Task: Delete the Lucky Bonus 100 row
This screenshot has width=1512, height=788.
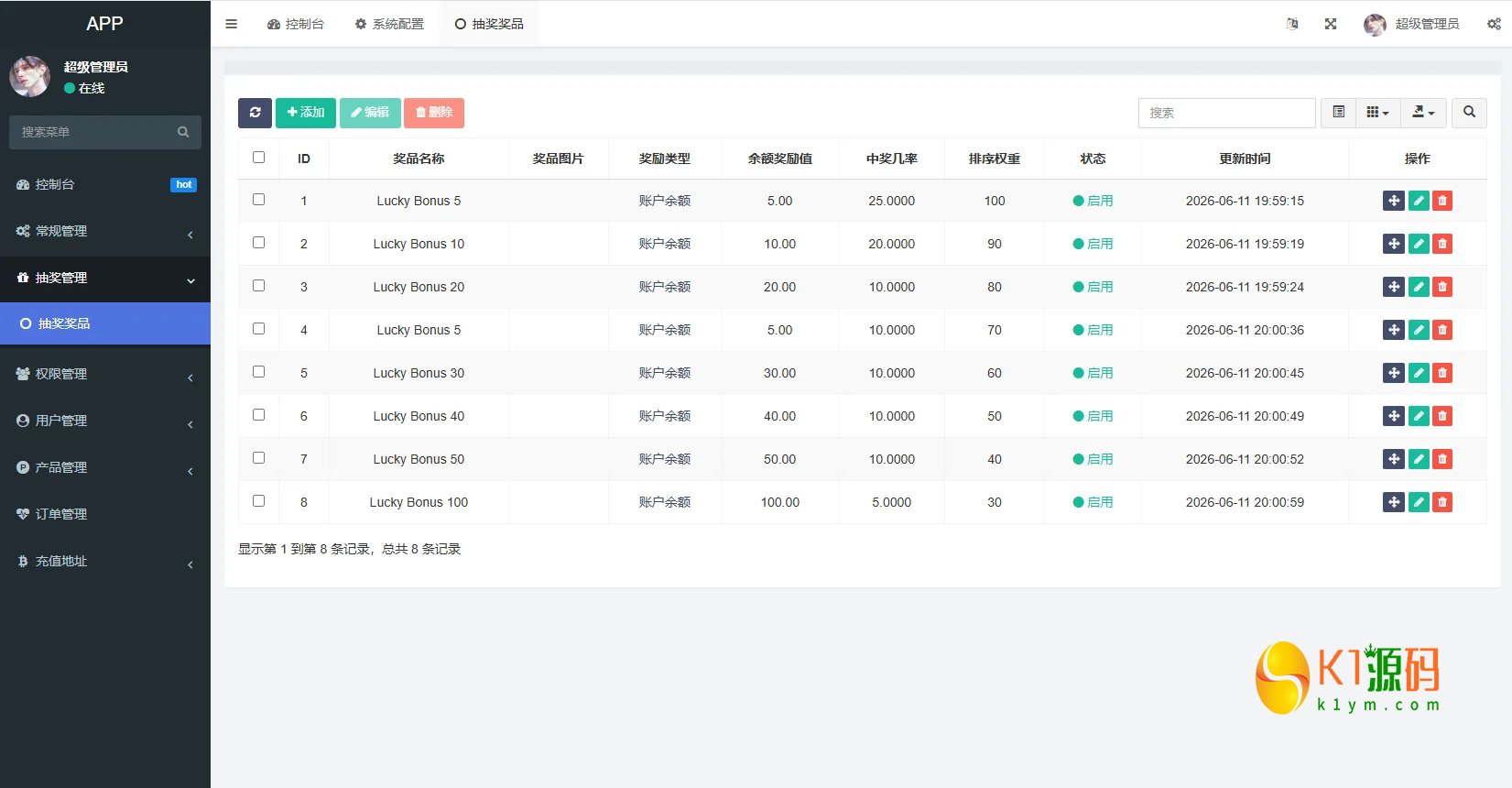Action: 1442,502
